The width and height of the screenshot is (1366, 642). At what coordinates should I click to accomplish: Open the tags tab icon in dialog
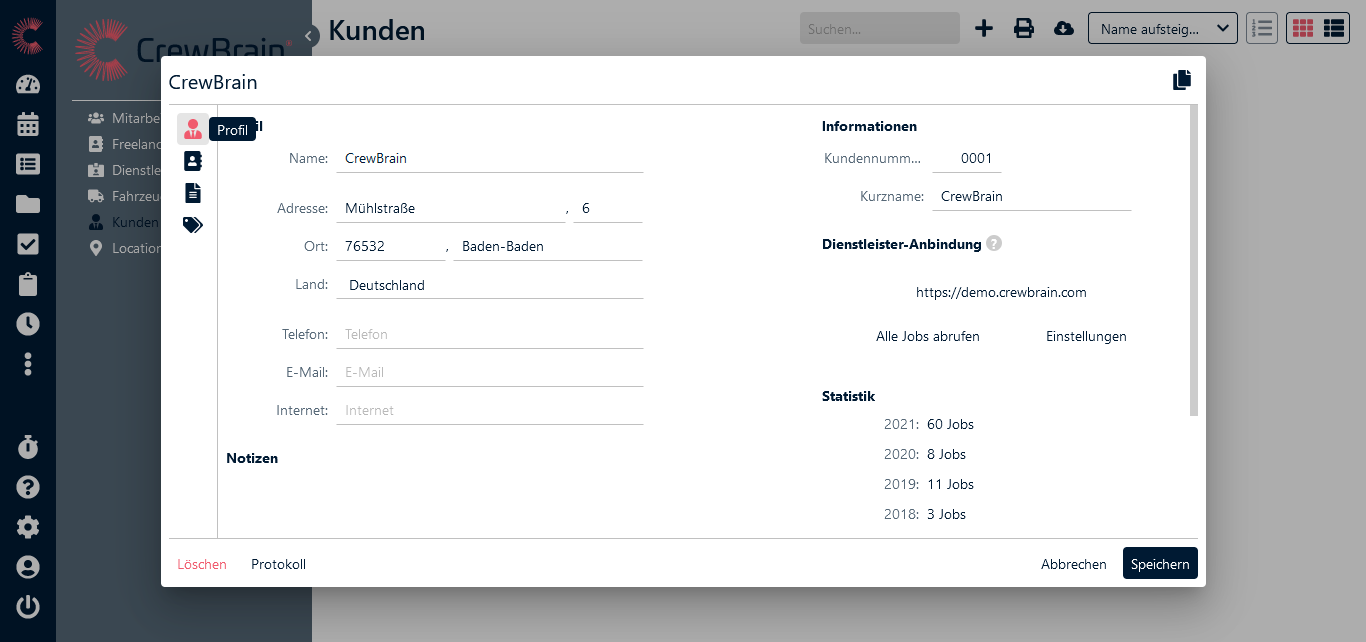coord(193,225)
